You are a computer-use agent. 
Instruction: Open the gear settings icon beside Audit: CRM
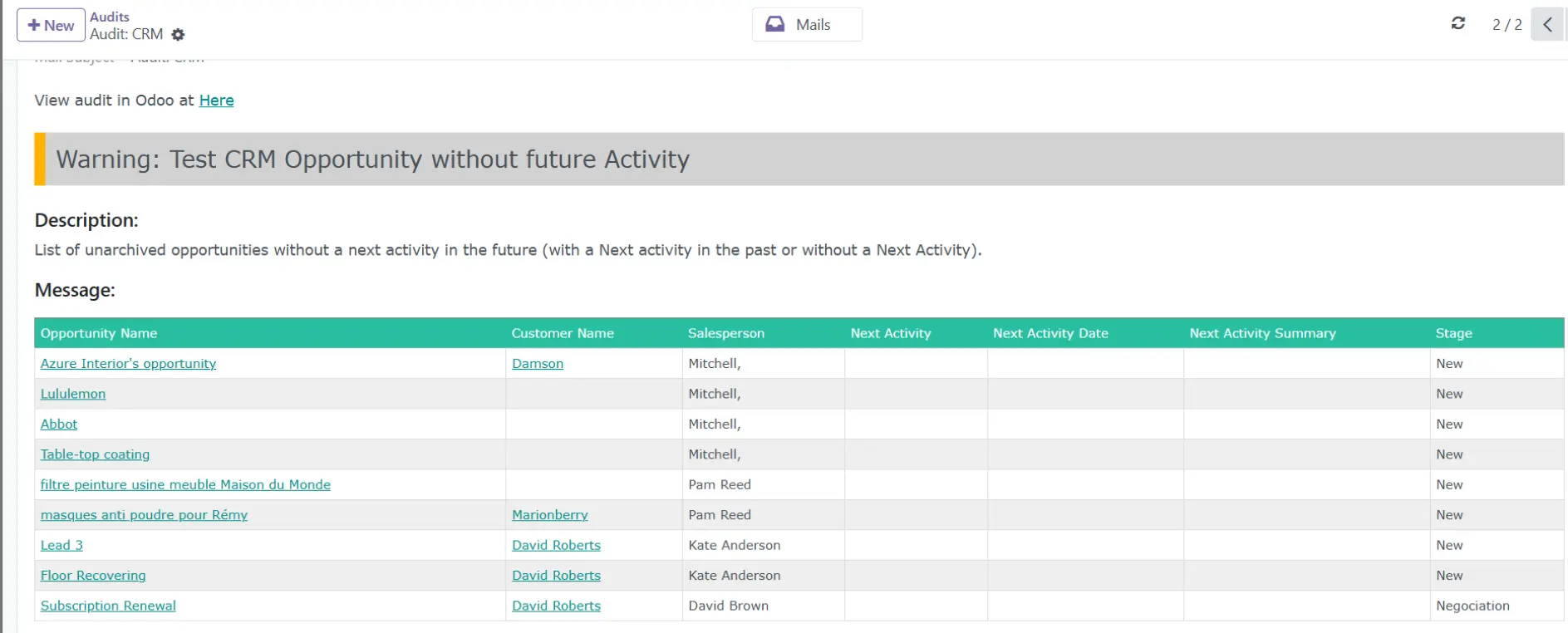tap(178, 35)
